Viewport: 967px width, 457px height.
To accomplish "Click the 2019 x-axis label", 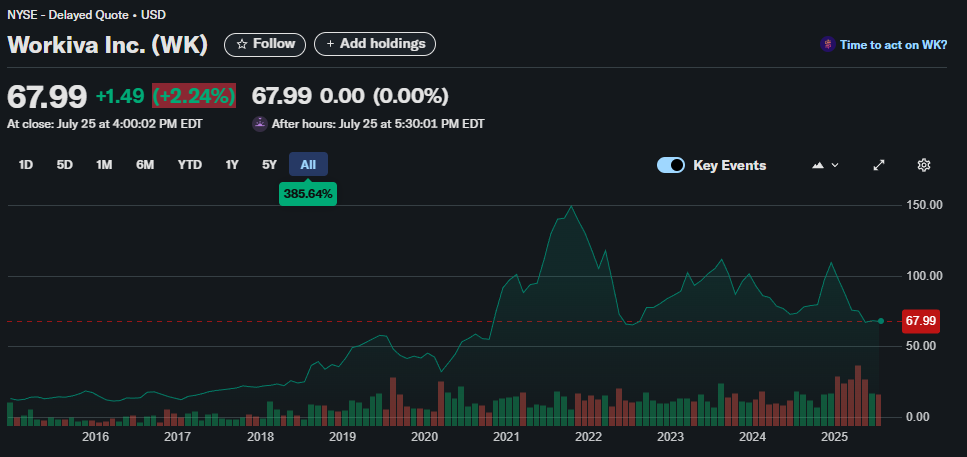I will 342,437.
